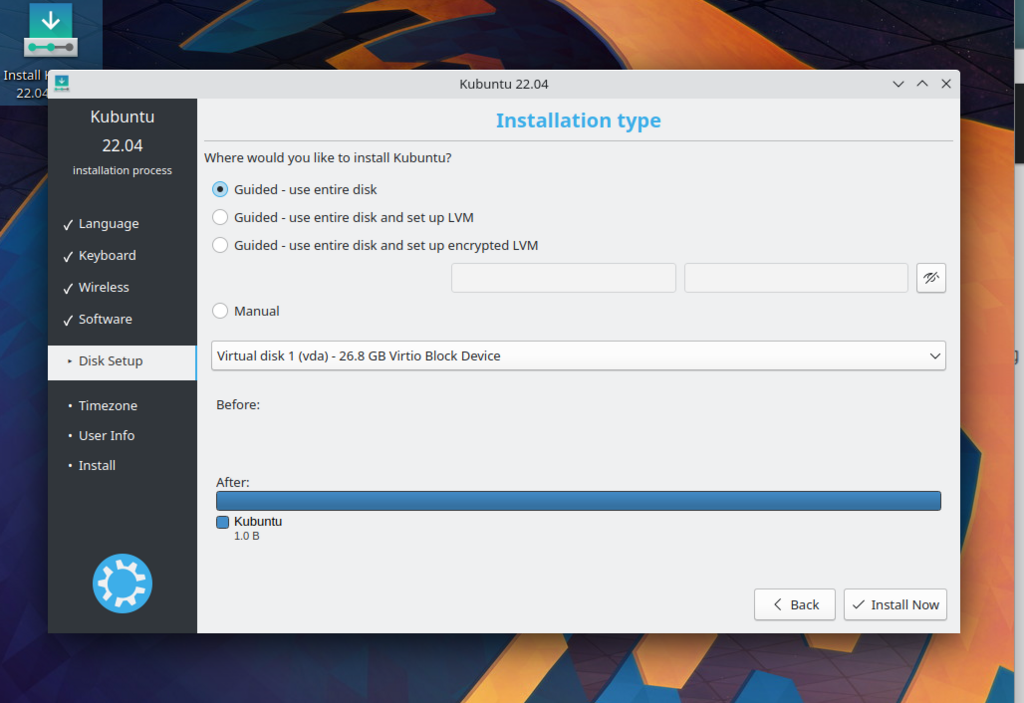Toggle password visibility eye icon
1024x703 pixels.
[930, 278]
